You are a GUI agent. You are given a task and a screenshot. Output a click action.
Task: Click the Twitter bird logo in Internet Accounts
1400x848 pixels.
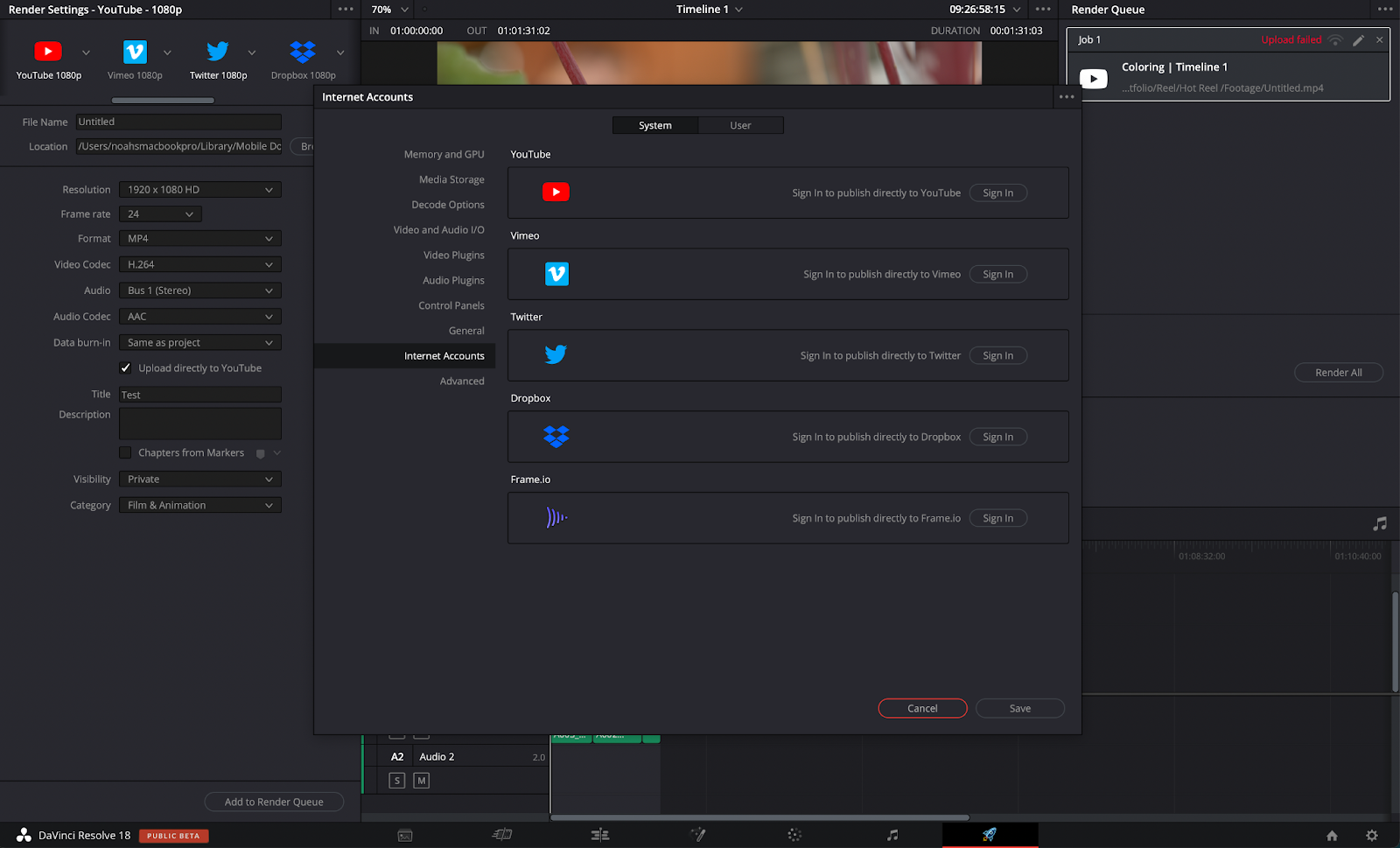point(556,354)
